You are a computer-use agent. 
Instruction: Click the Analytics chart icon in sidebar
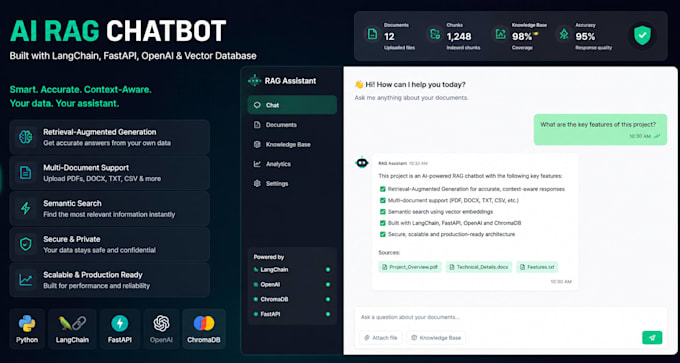click(257, 164)
